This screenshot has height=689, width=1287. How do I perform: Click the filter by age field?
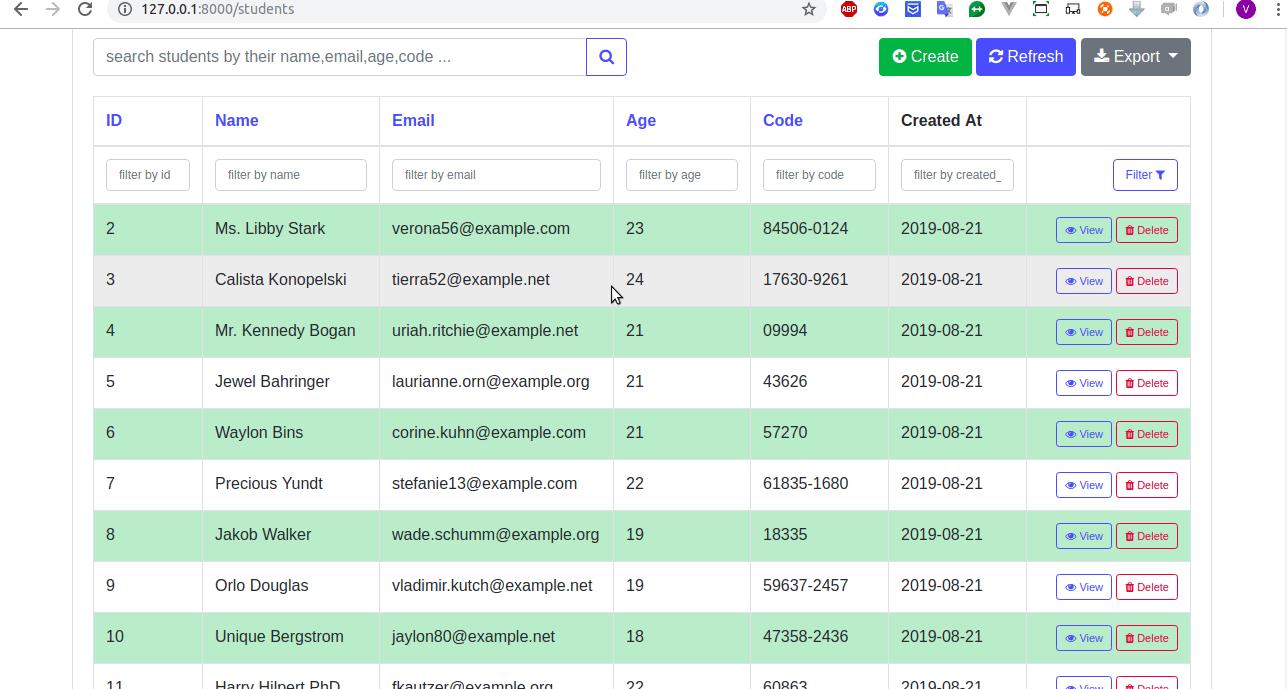pyautogui.click(x=682, y=175)
